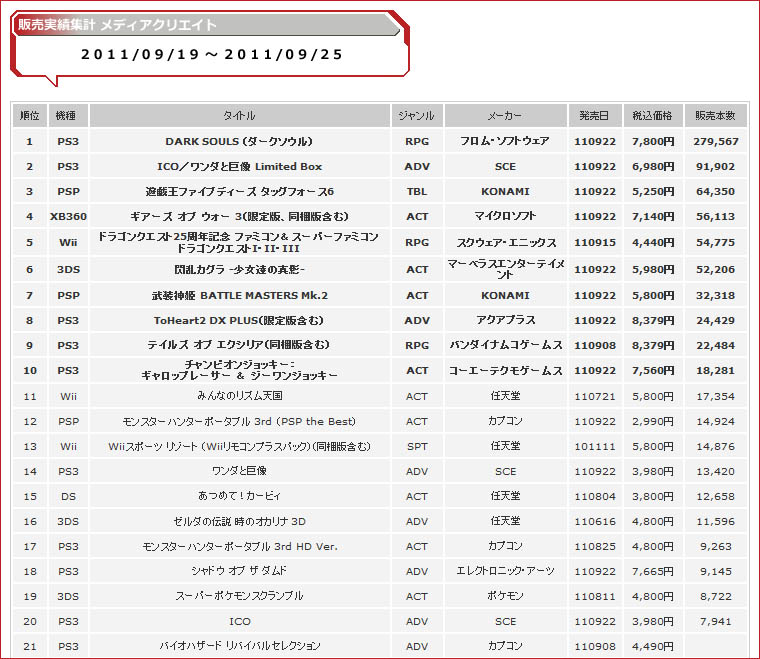Screen dimensions: 760x659
Task: Click the price 2,990円
Action: click(x=653, y=422)
